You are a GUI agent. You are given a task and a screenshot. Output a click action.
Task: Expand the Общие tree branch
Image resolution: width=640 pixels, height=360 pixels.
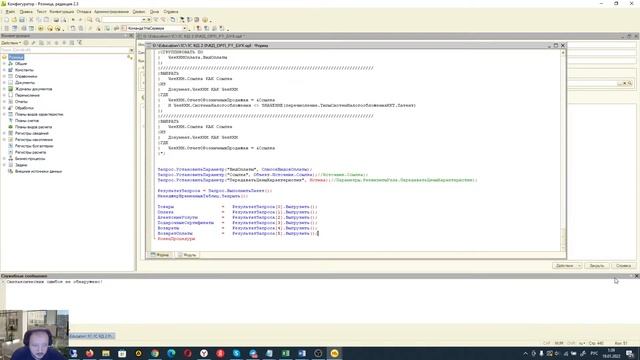coord(4,64)
